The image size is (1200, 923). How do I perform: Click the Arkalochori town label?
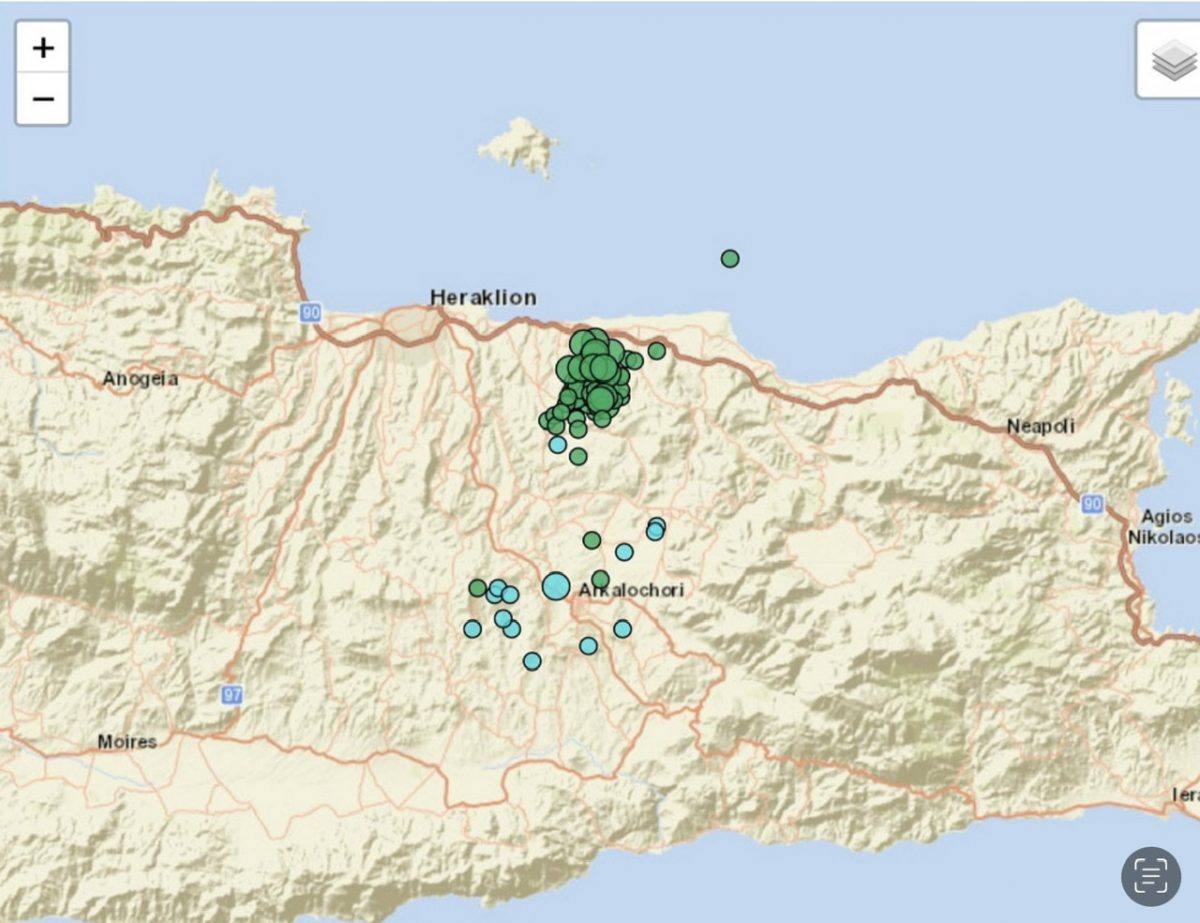pos(632,591)
